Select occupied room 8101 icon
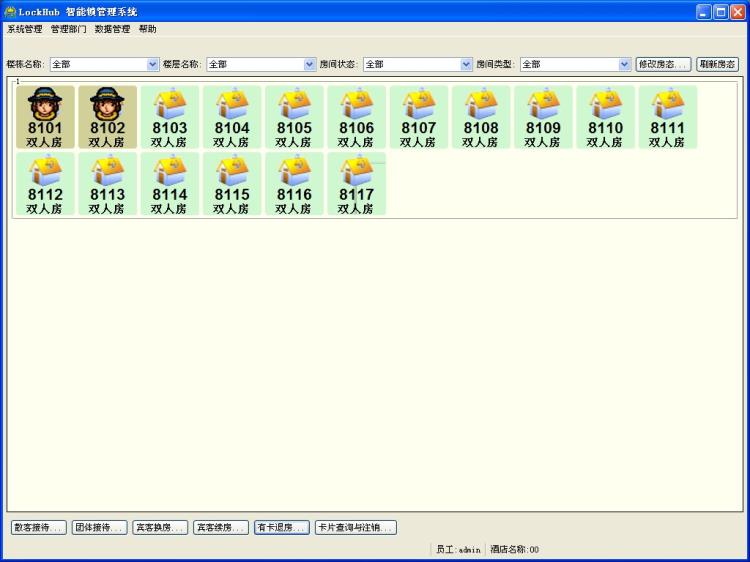The width and height of the screenshot is (750, 562). tap(45, 104)
